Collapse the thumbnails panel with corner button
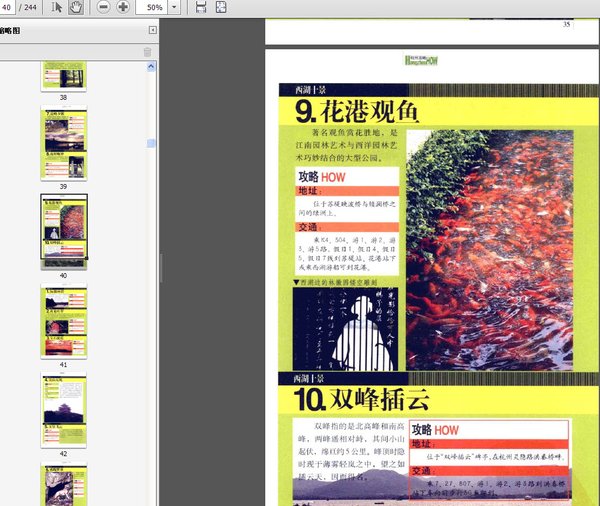The image size is (600, 506). 153,30
